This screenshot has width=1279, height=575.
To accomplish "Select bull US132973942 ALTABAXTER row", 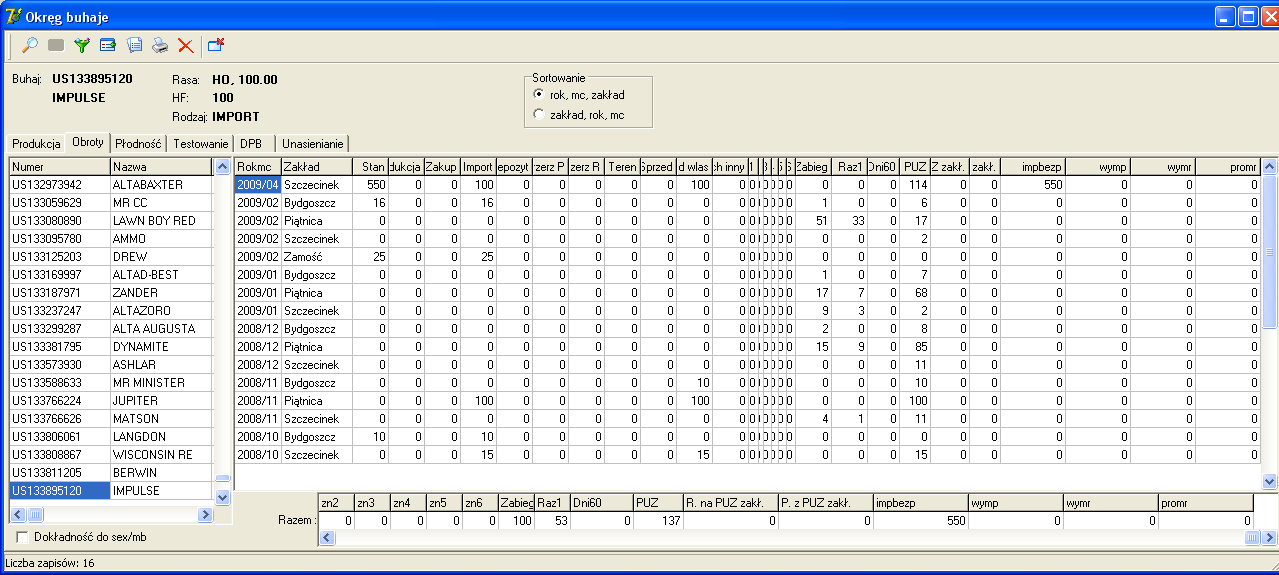I will point(112,185).
